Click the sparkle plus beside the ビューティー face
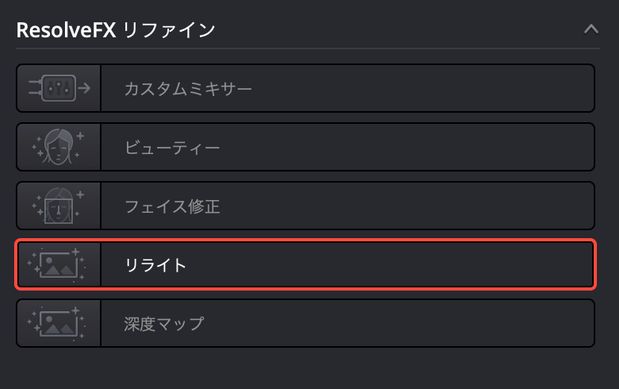 tap(80, 136)
